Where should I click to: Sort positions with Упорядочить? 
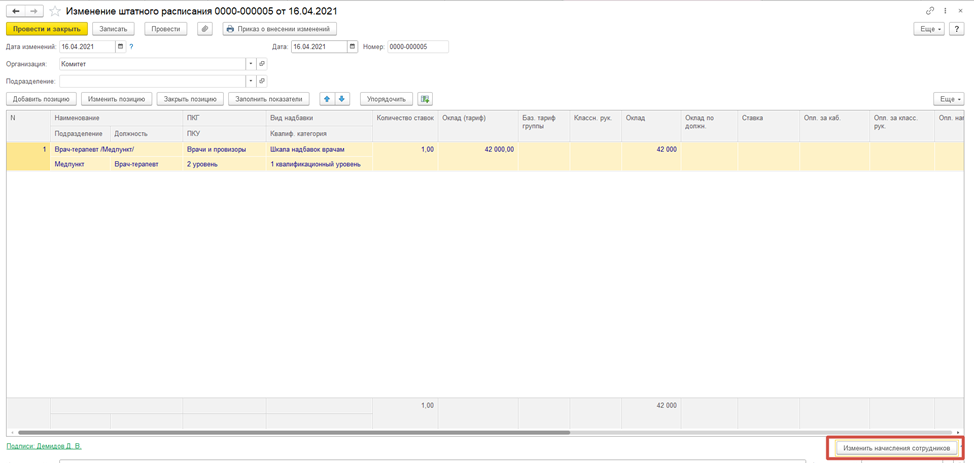[x=386, y=99]
